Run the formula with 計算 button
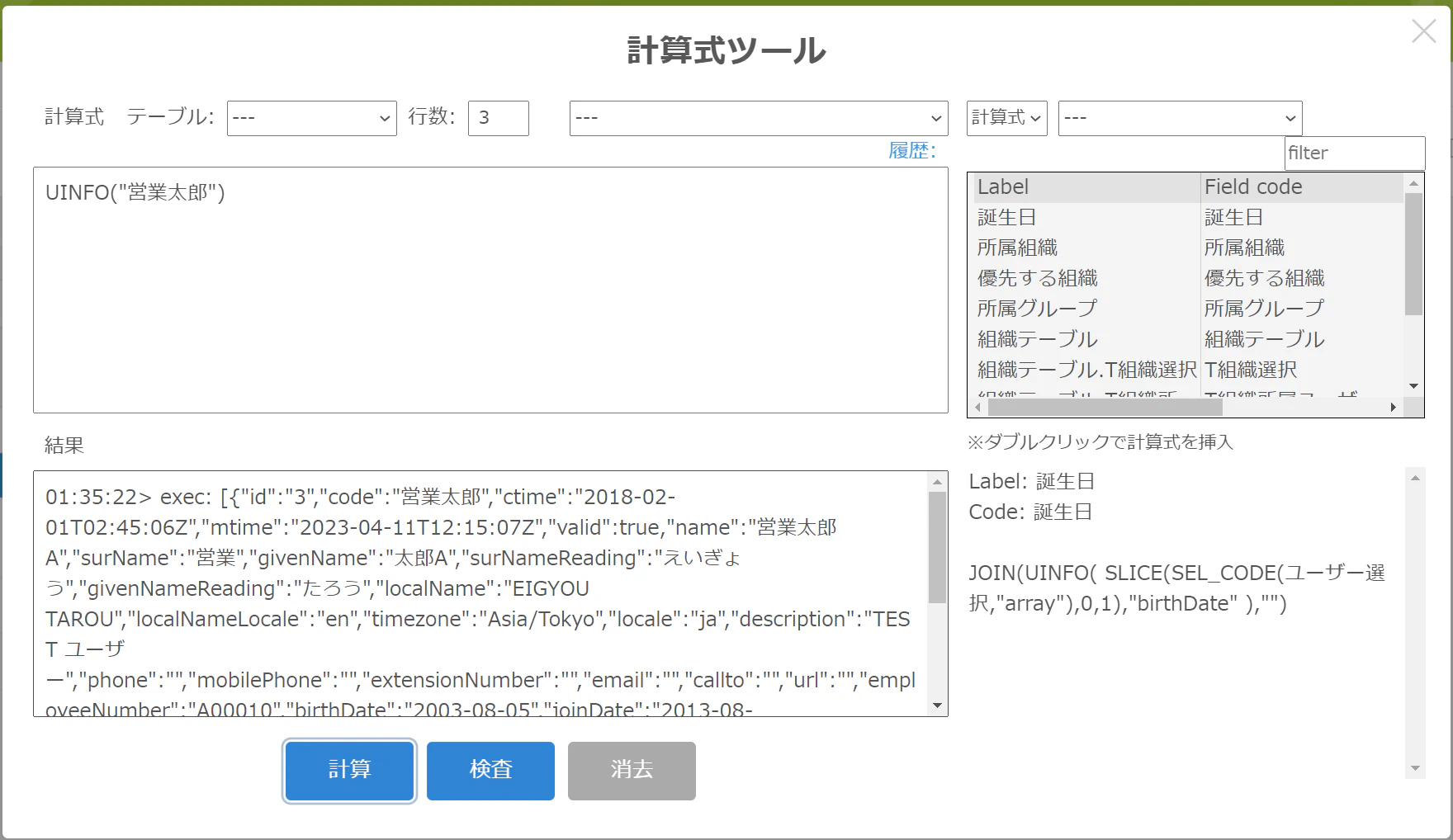The height and width of the screenshot is (840, 1453). click(349, 771)
